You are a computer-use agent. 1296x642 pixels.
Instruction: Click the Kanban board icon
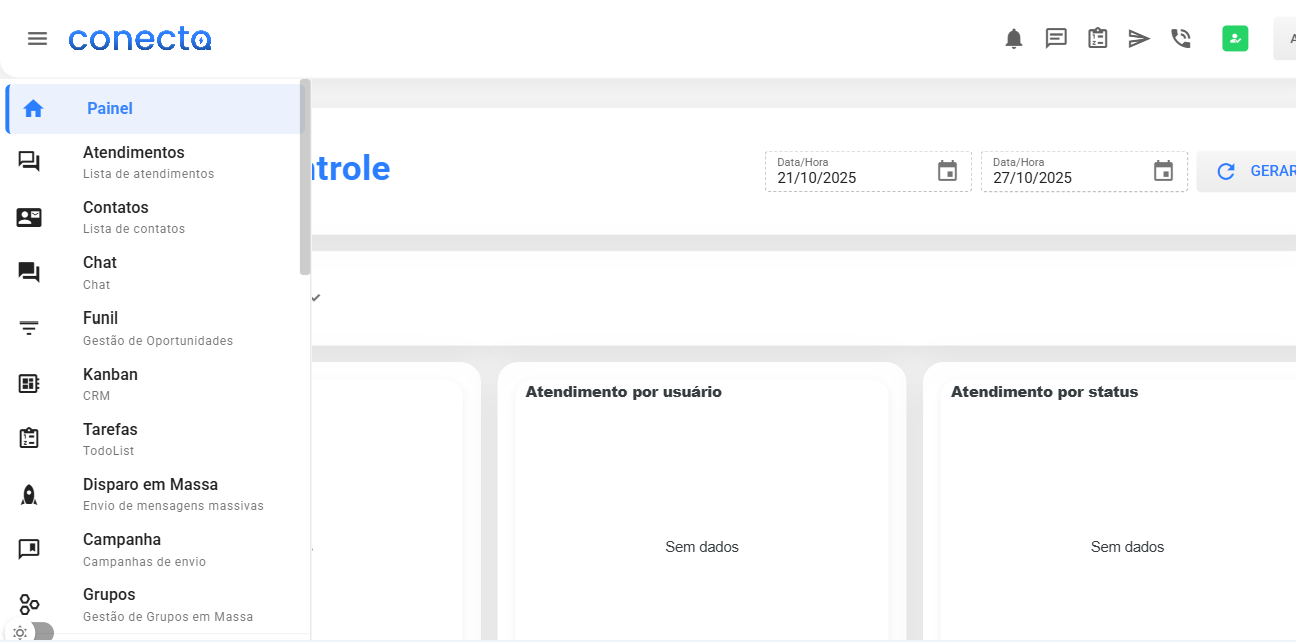[x=29, y=383]
